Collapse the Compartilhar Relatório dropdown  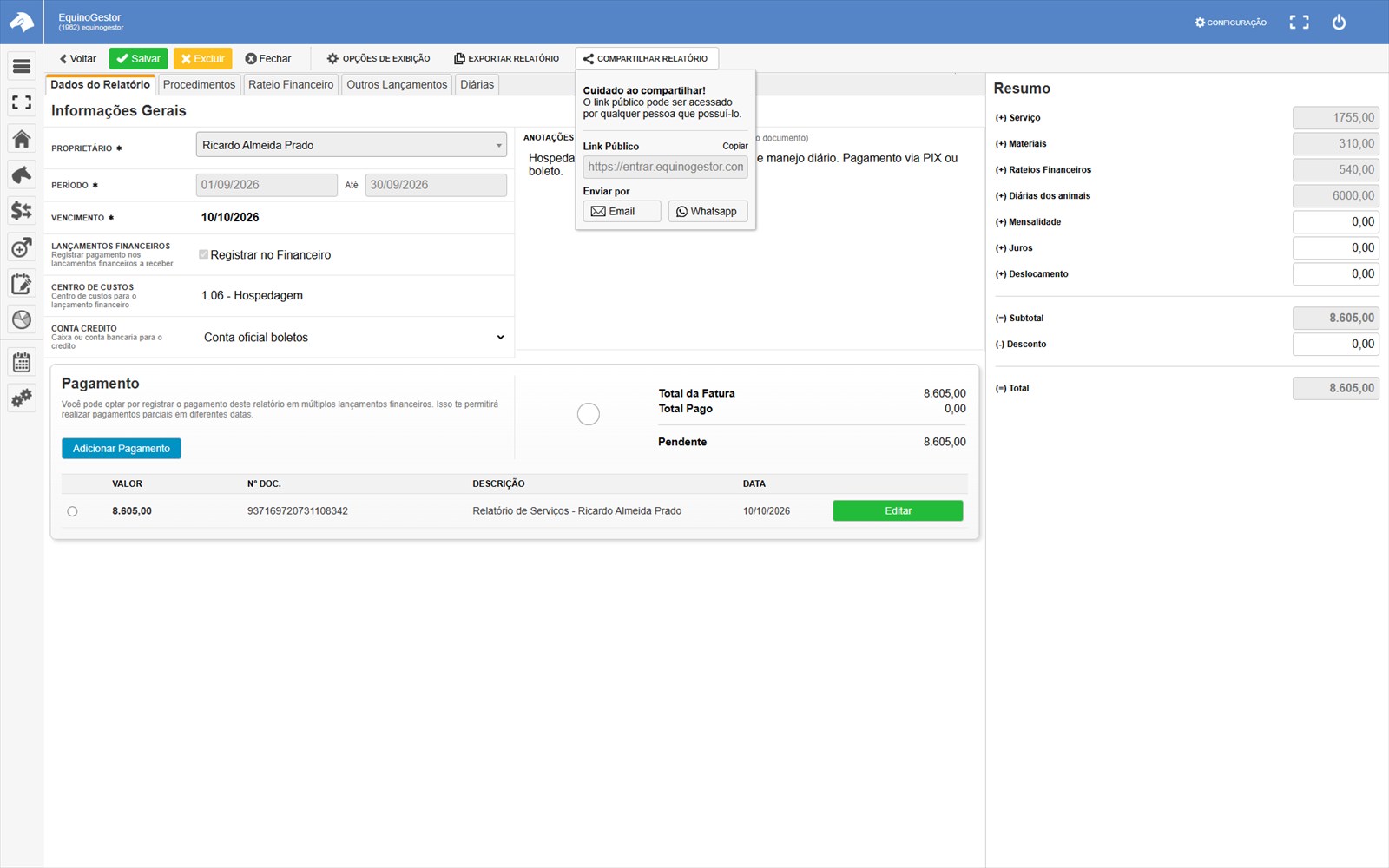[646, 59]
